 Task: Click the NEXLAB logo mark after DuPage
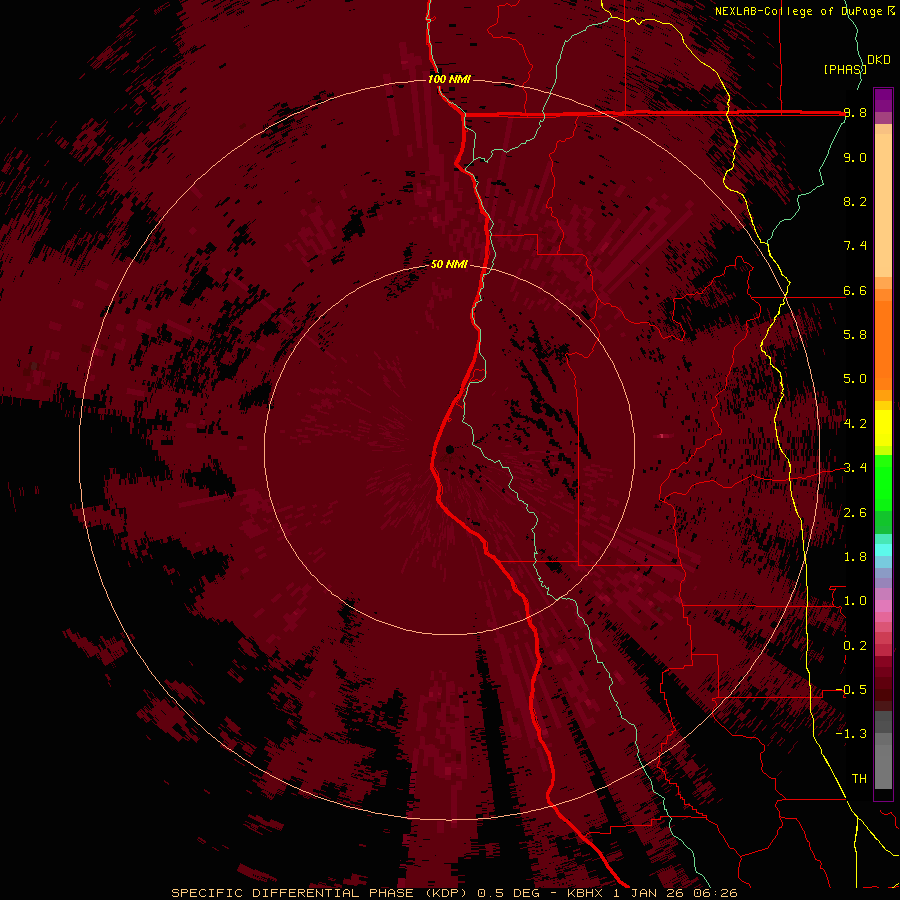891,11
